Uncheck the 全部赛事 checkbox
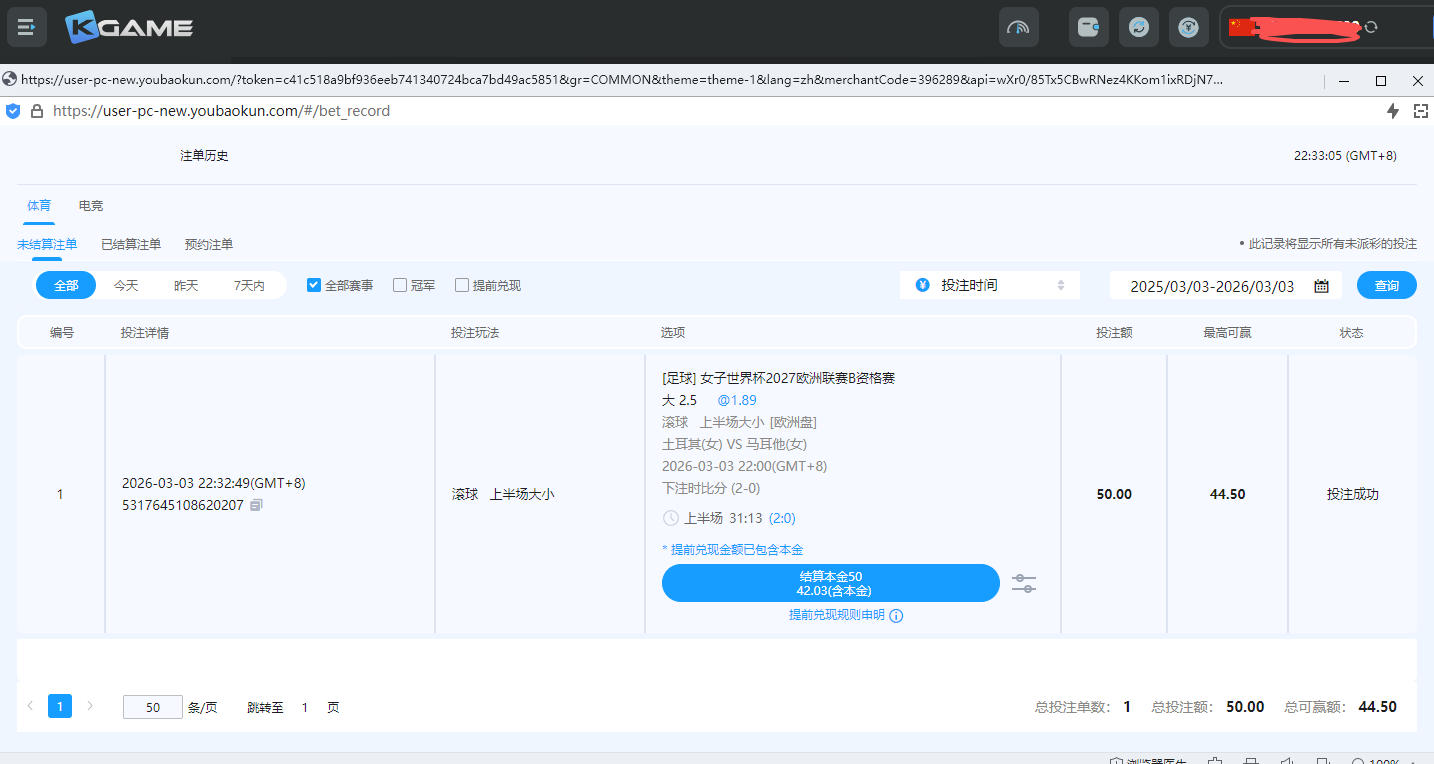Viewport: 1434px width, 764px height. (x=314, y=285)
